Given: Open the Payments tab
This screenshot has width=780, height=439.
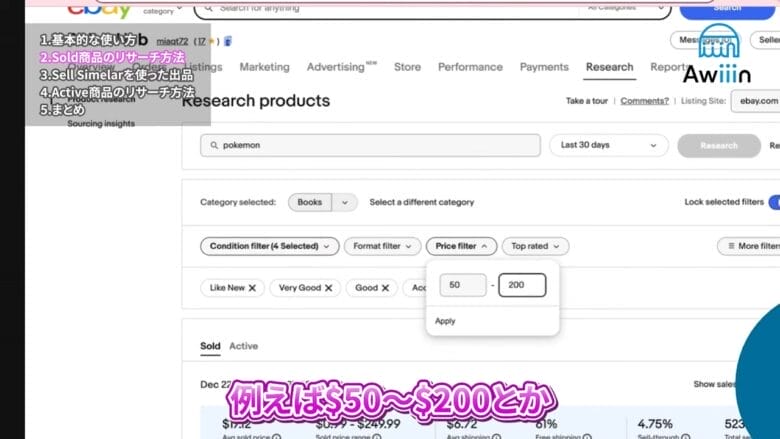Looking at the screenshot, I should coord(544,67).
